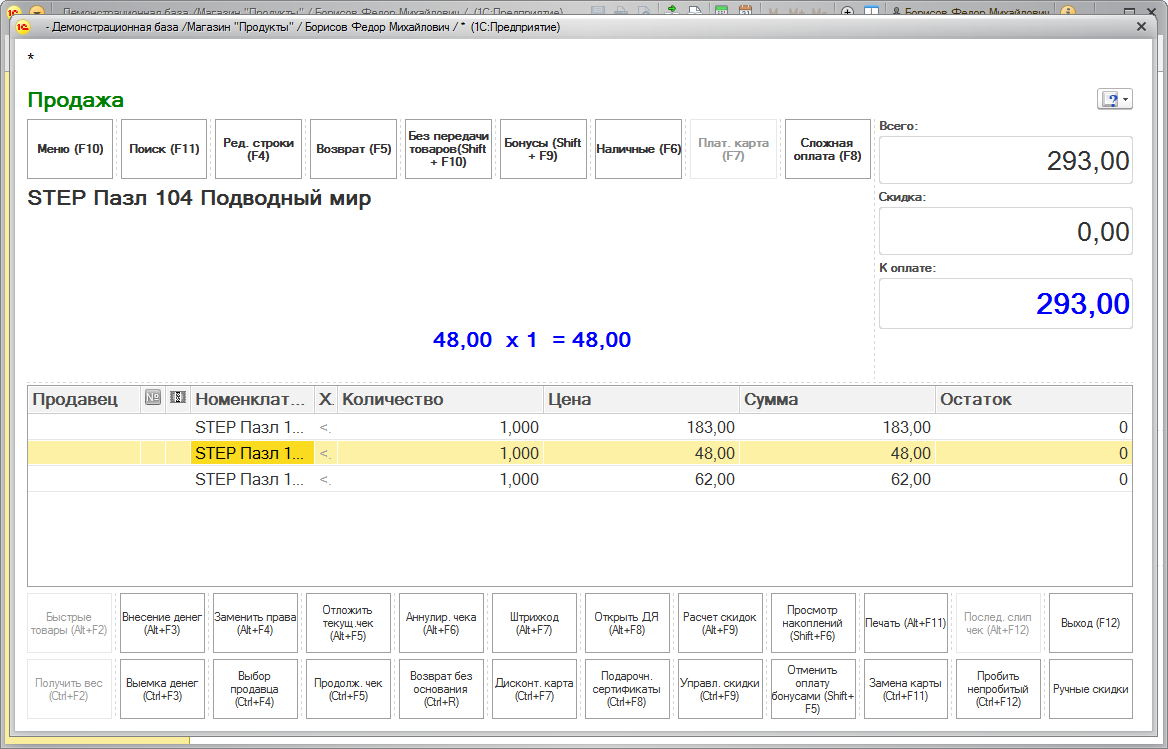Click the Сумма column header
The height and width of the screenshot is (749, 1168).
(837, 400)
